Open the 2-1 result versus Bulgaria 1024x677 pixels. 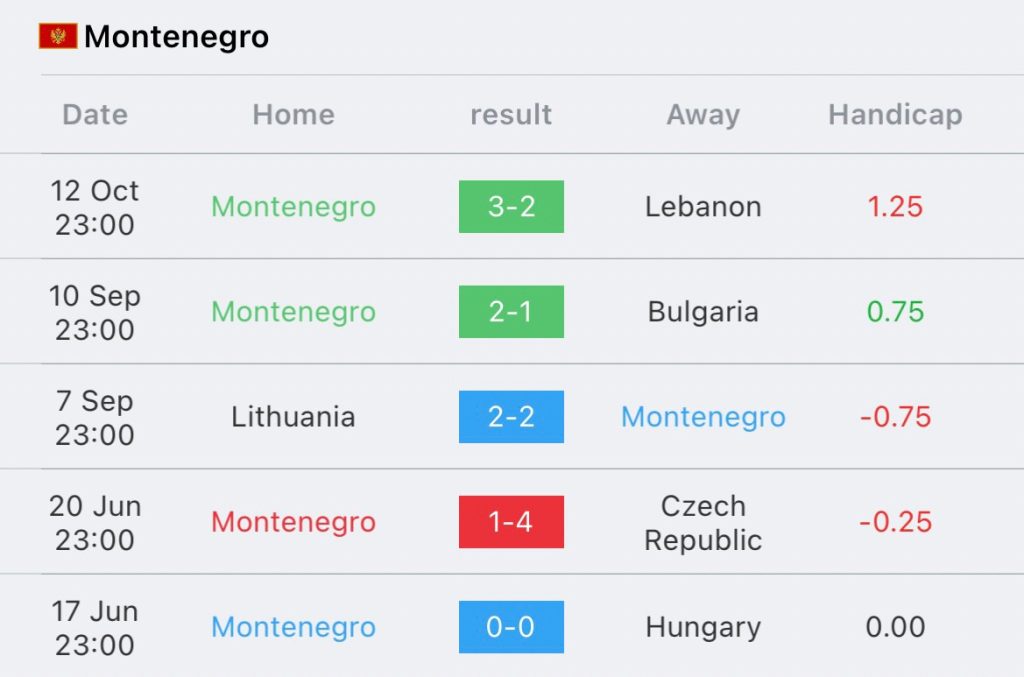click(511, 311)
